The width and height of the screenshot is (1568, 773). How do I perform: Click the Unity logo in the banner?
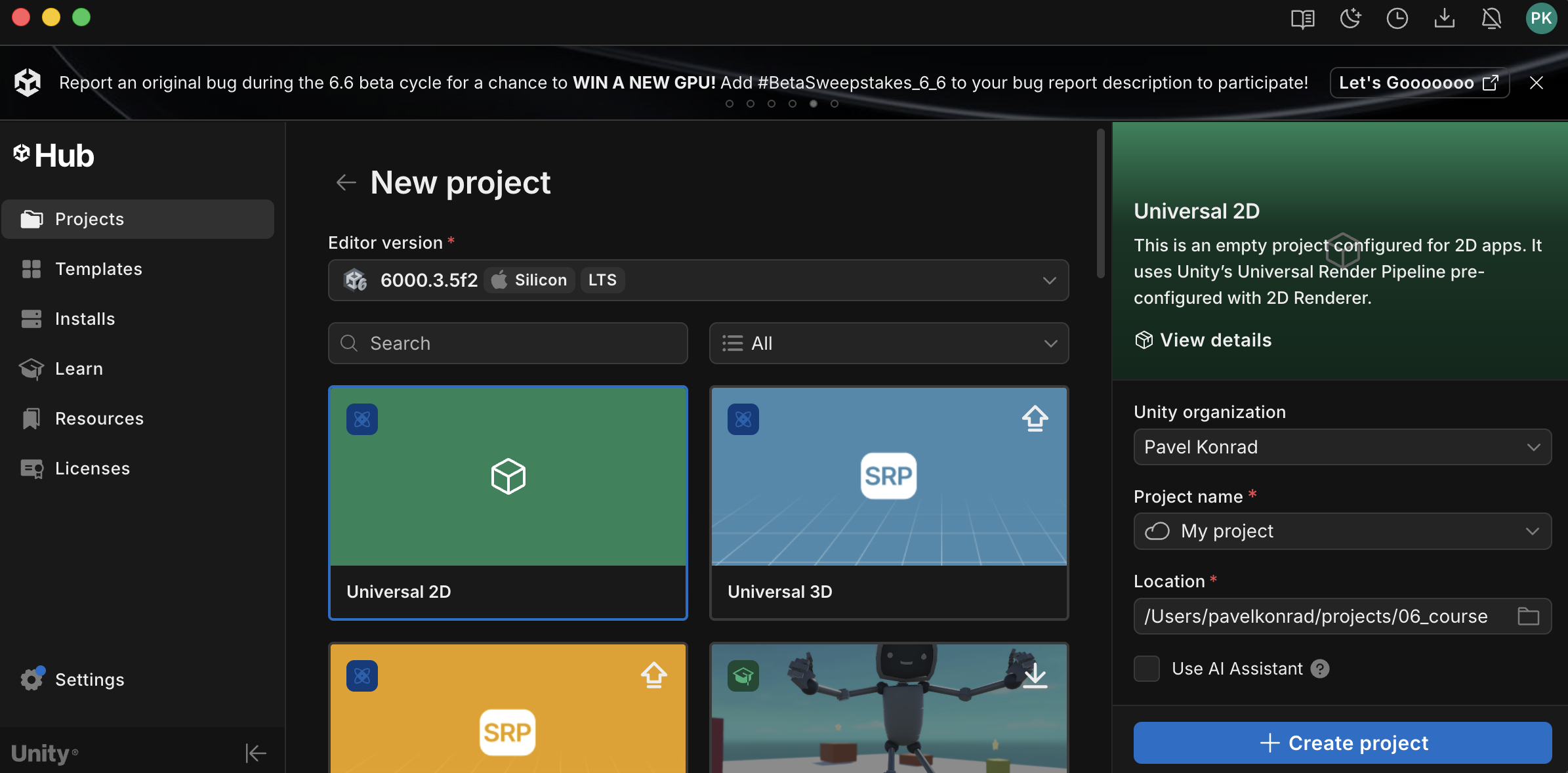(x=28, y=83)
